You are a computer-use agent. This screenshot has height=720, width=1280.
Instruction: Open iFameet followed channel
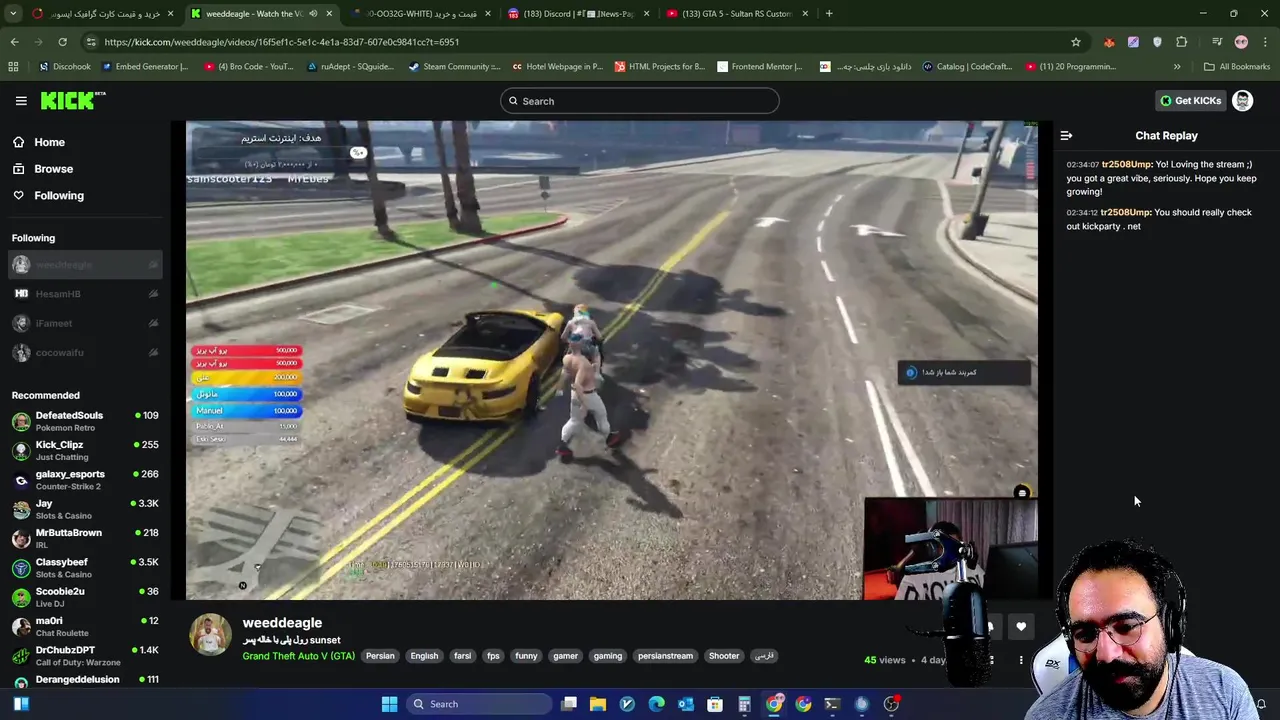[x=85, y=323]
